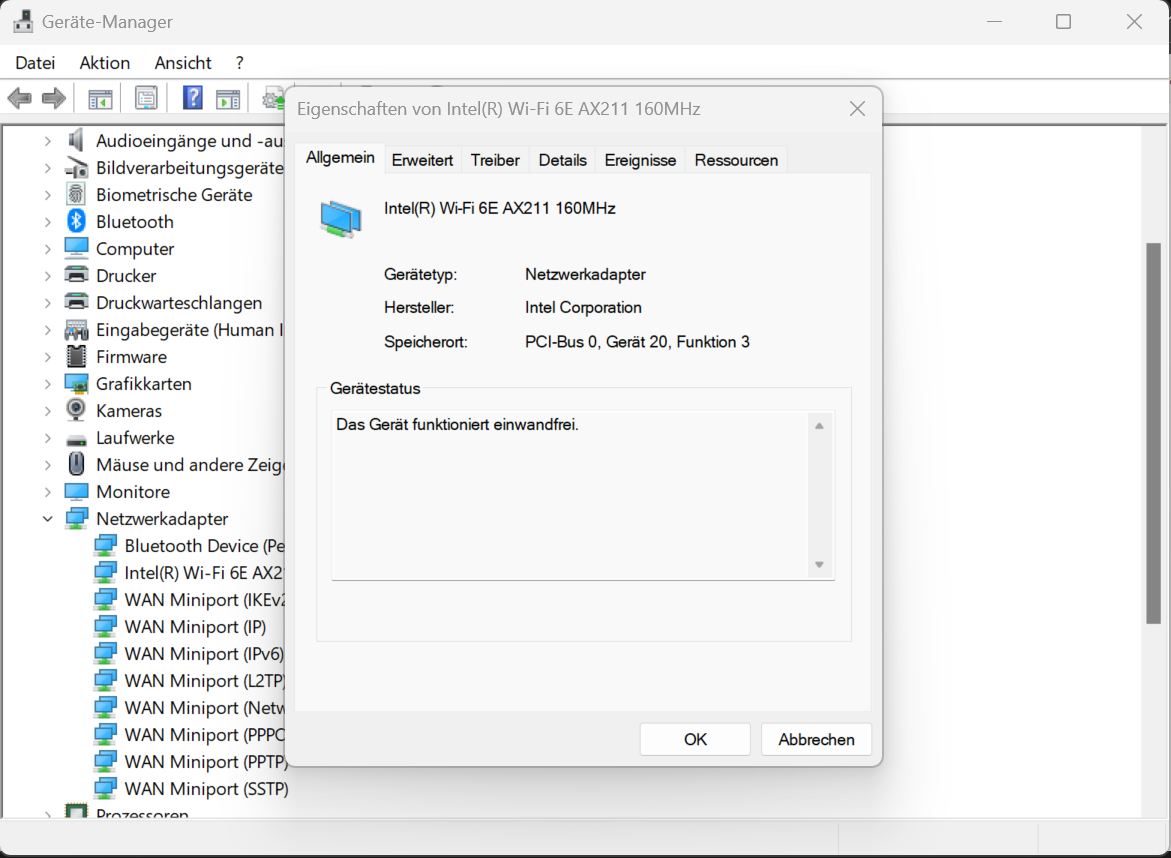Screen dimensions: 1171x858
Task: Expand the Audioeingänge und -ausgänge node
Action: pos(48,140)
